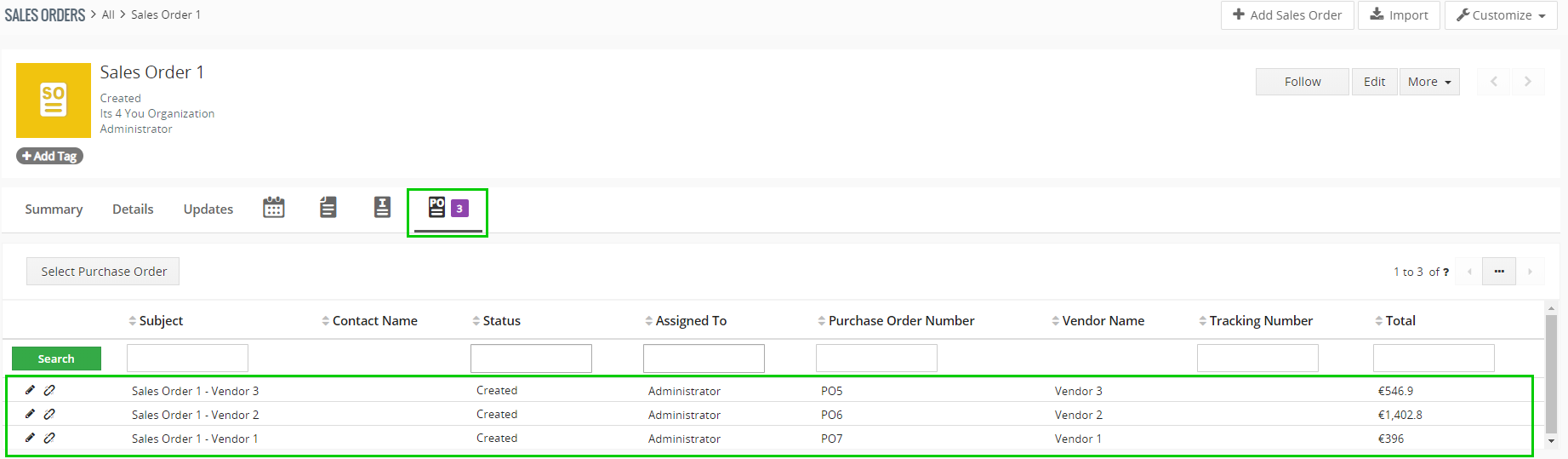The image size is (1568, 459).
Task: Expand the More actions dropdown
Action: [x=1428, y=82]
